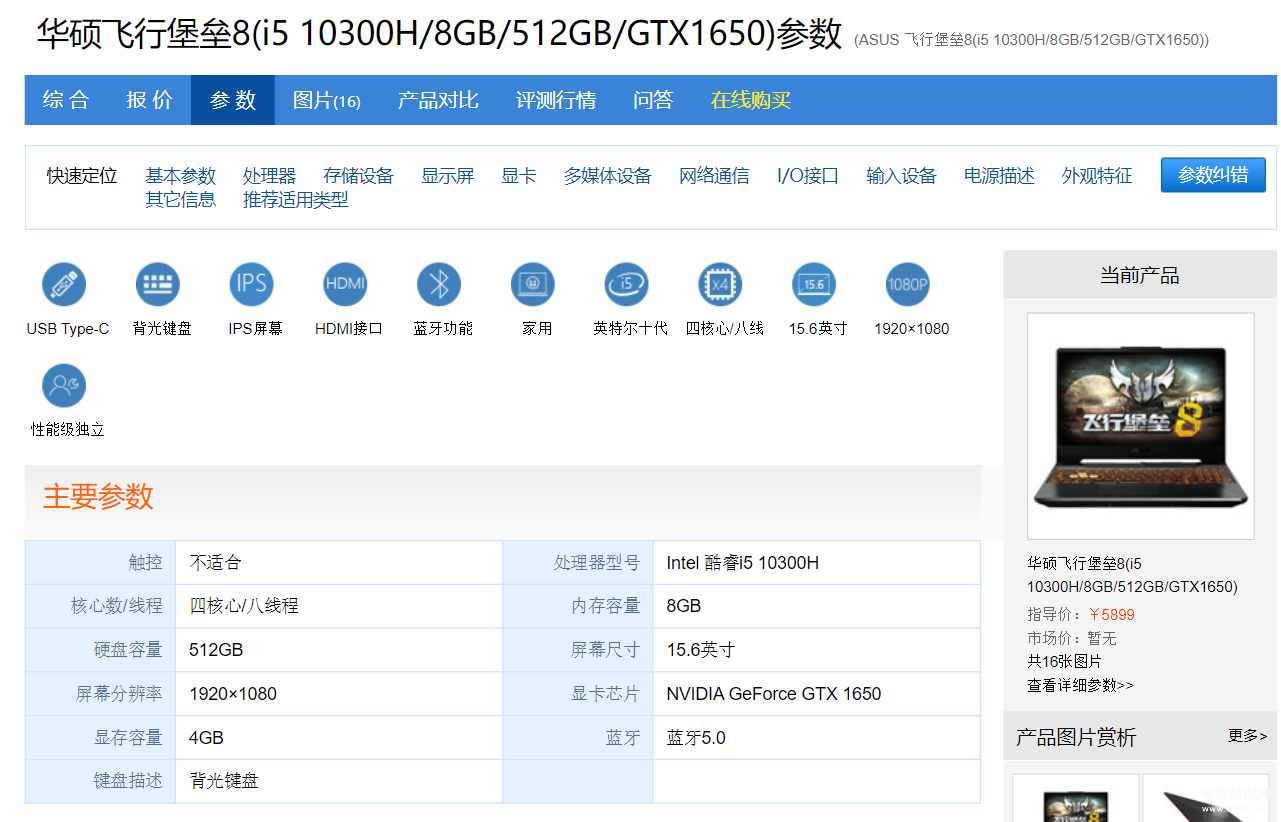This screenshot has width=1281, height=822.
Task: Open the 评测行情 reviews tab
Action: (x=556, y=100)
